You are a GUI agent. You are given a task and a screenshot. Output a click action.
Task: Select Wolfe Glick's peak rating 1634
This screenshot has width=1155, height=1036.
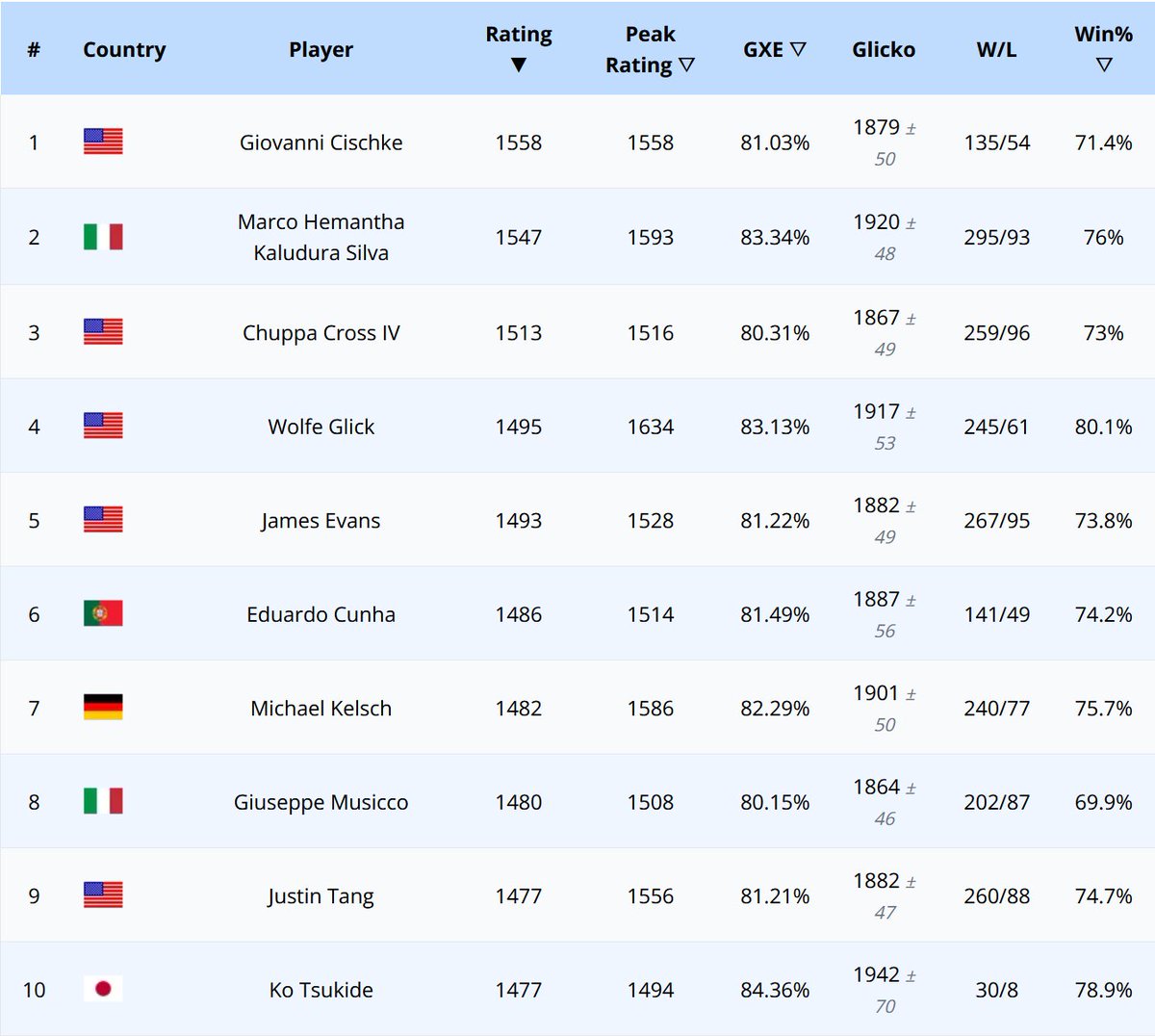(651, 427)
